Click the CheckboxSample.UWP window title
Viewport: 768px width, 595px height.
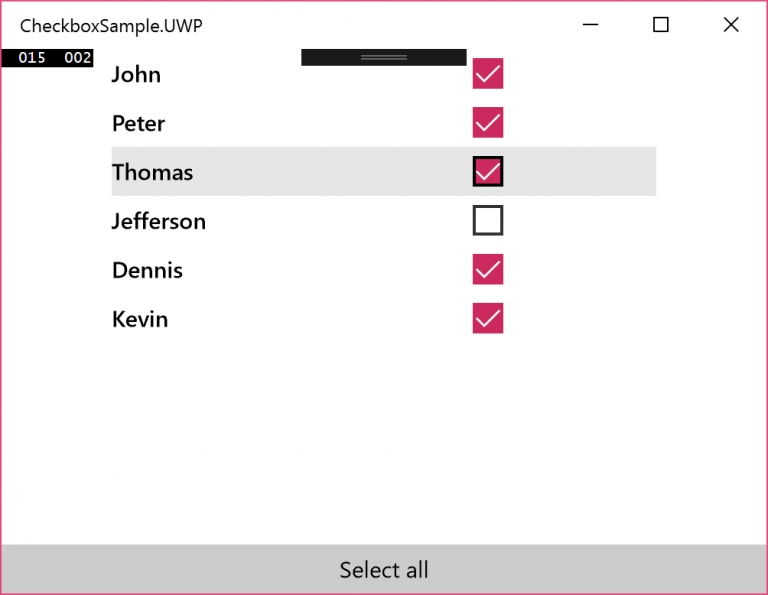click(111, 25)
